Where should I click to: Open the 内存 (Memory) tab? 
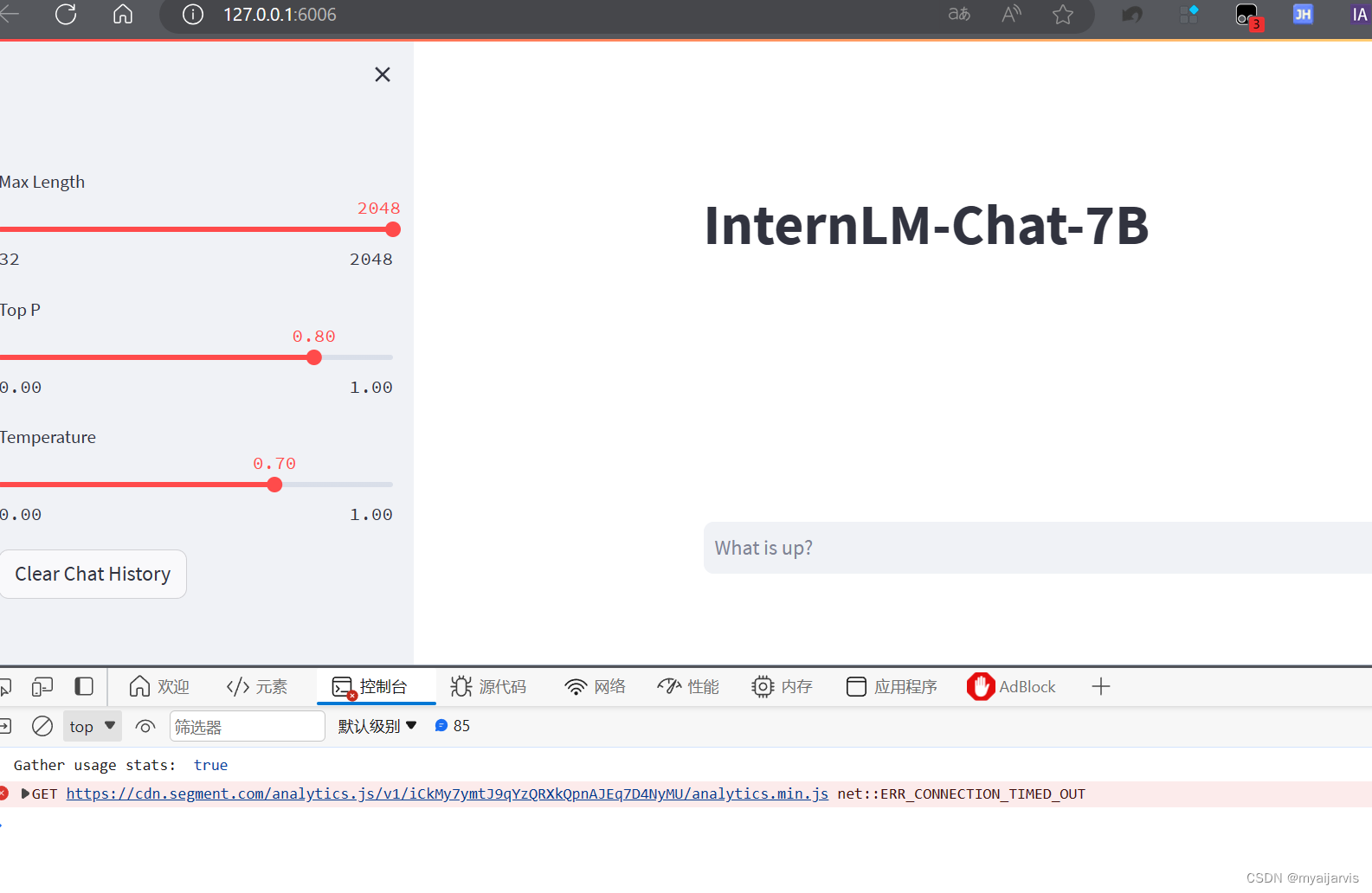783,687
